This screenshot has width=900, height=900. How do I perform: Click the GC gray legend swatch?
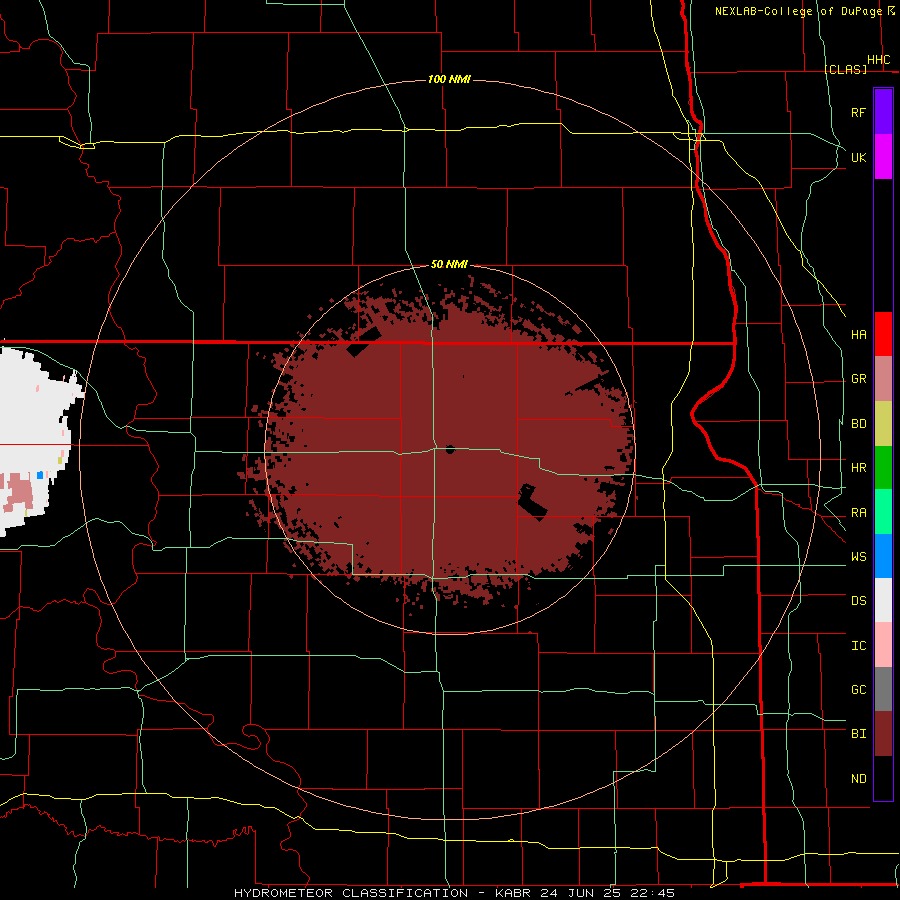(883, 689)
